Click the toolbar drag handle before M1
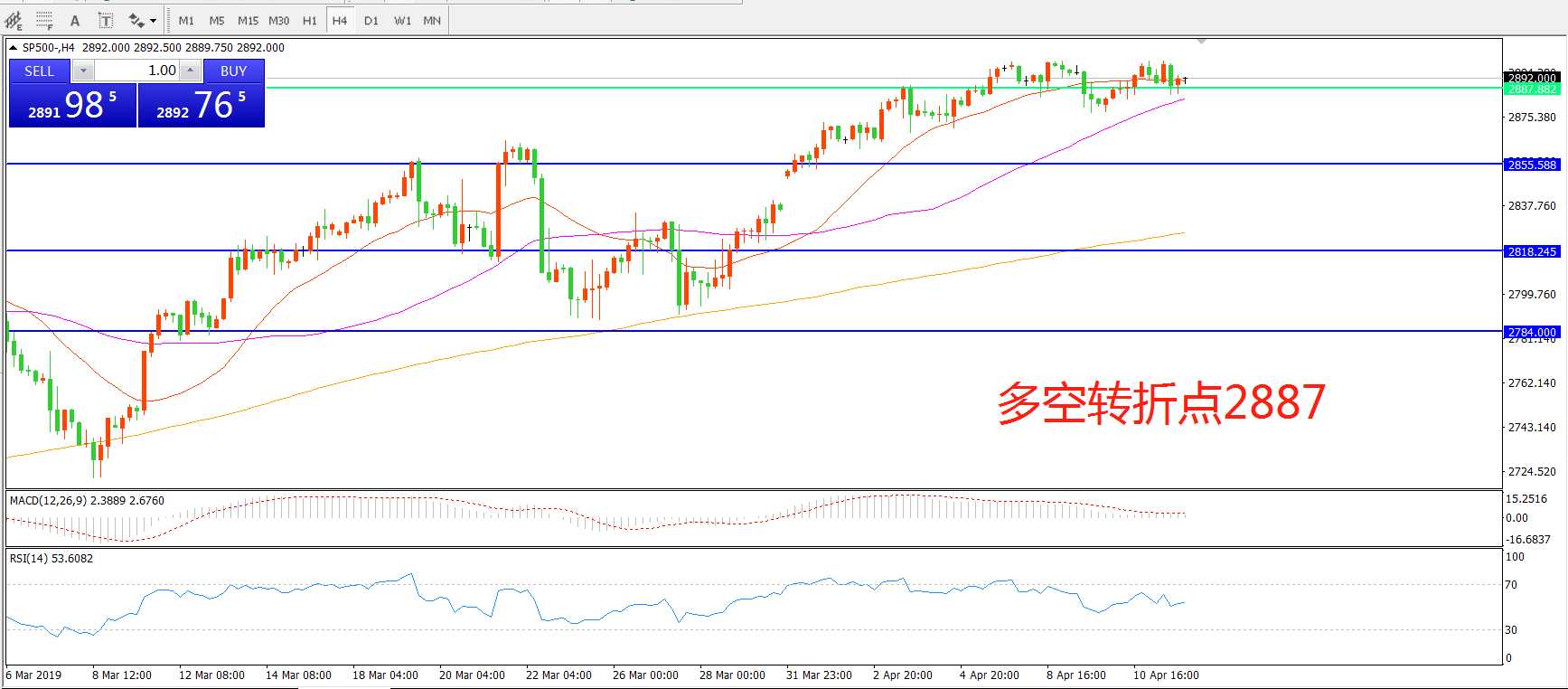 tap(169, 20)
